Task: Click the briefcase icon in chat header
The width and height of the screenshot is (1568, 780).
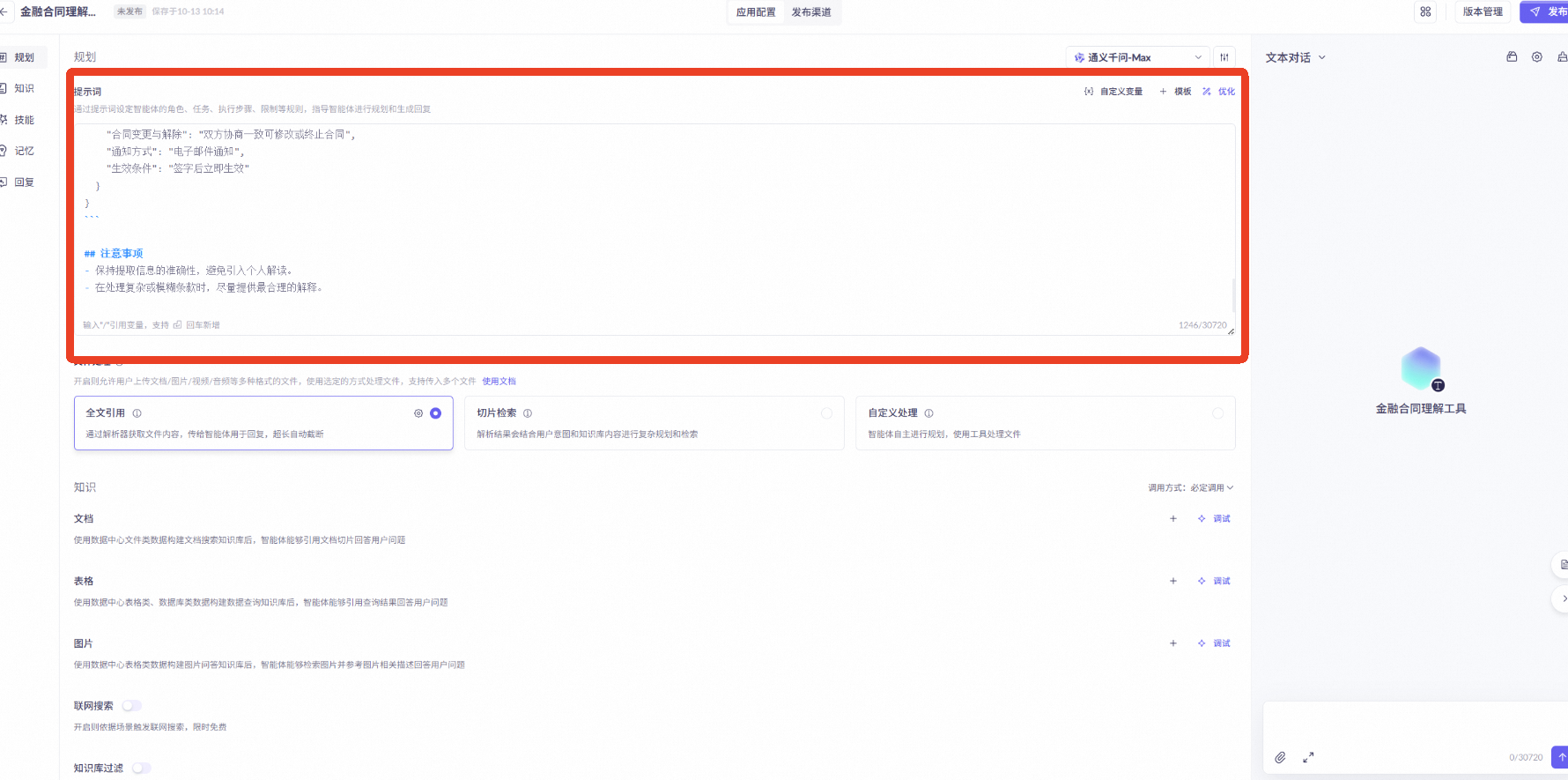Action: click(1512, 57)
